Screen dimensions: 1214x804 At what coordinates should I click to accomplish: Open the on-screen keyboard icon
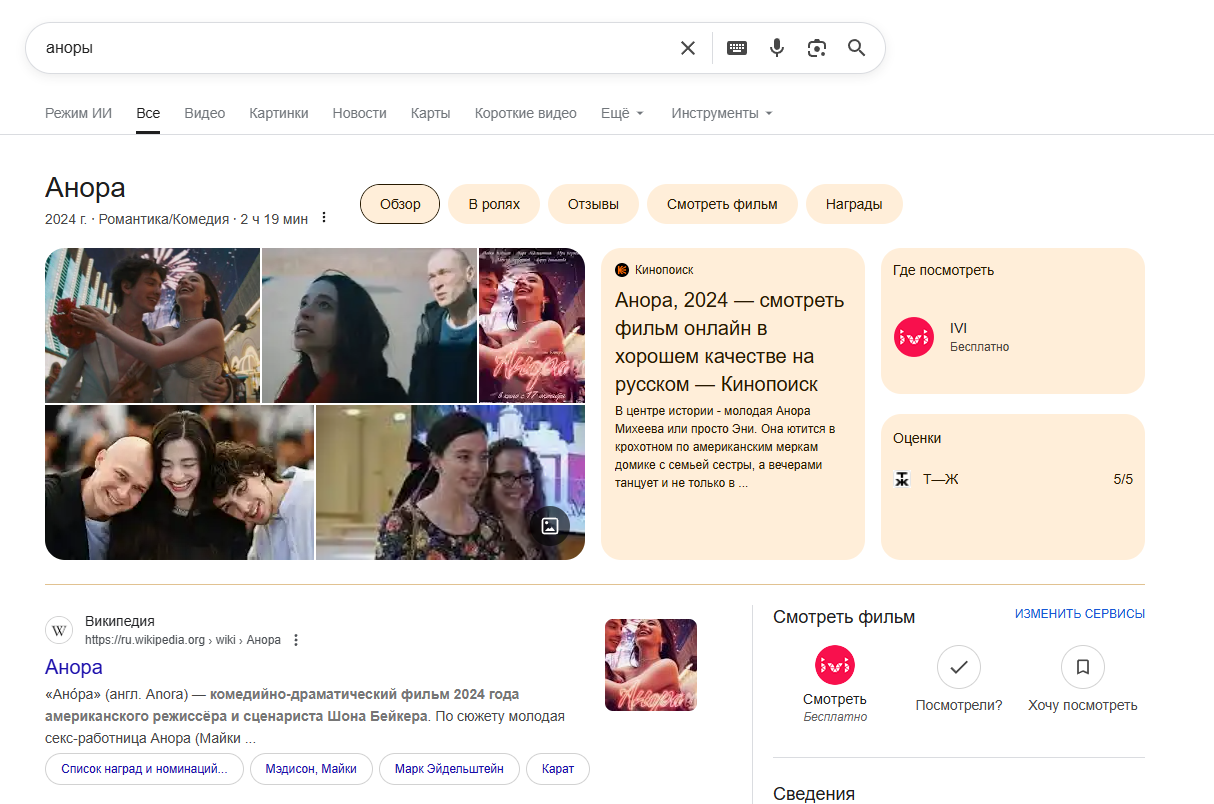pos(737,48)
